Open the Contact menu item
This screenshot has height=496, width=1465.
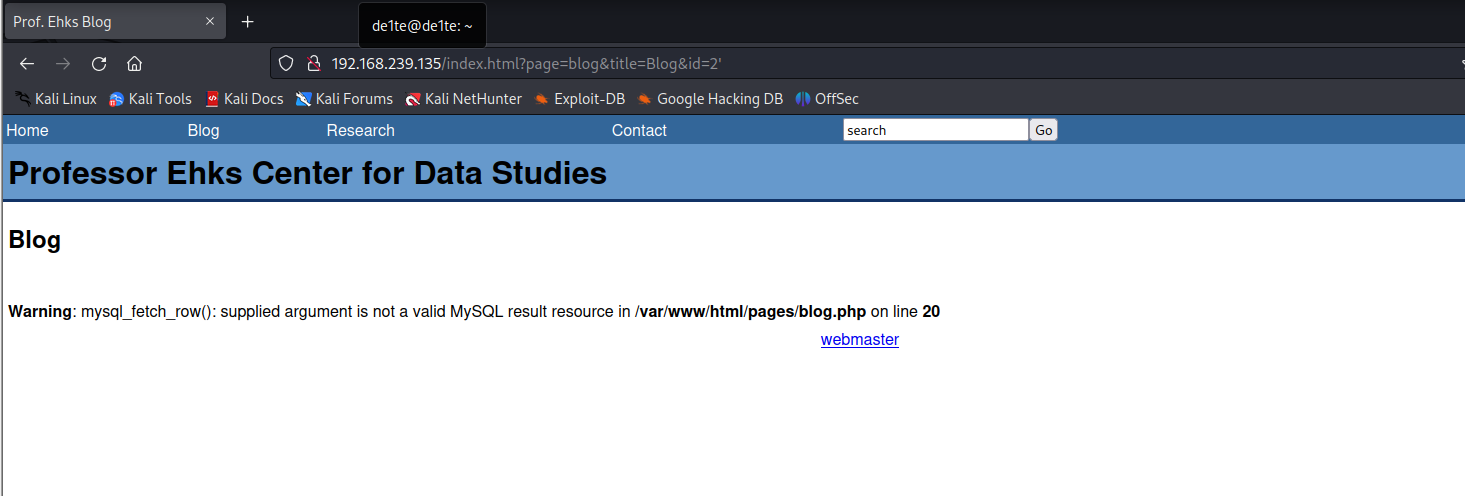click(x=639, y=130)
